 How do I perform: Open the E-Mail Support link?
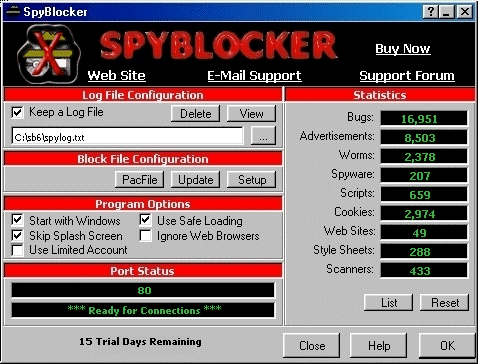pos(254,76)
